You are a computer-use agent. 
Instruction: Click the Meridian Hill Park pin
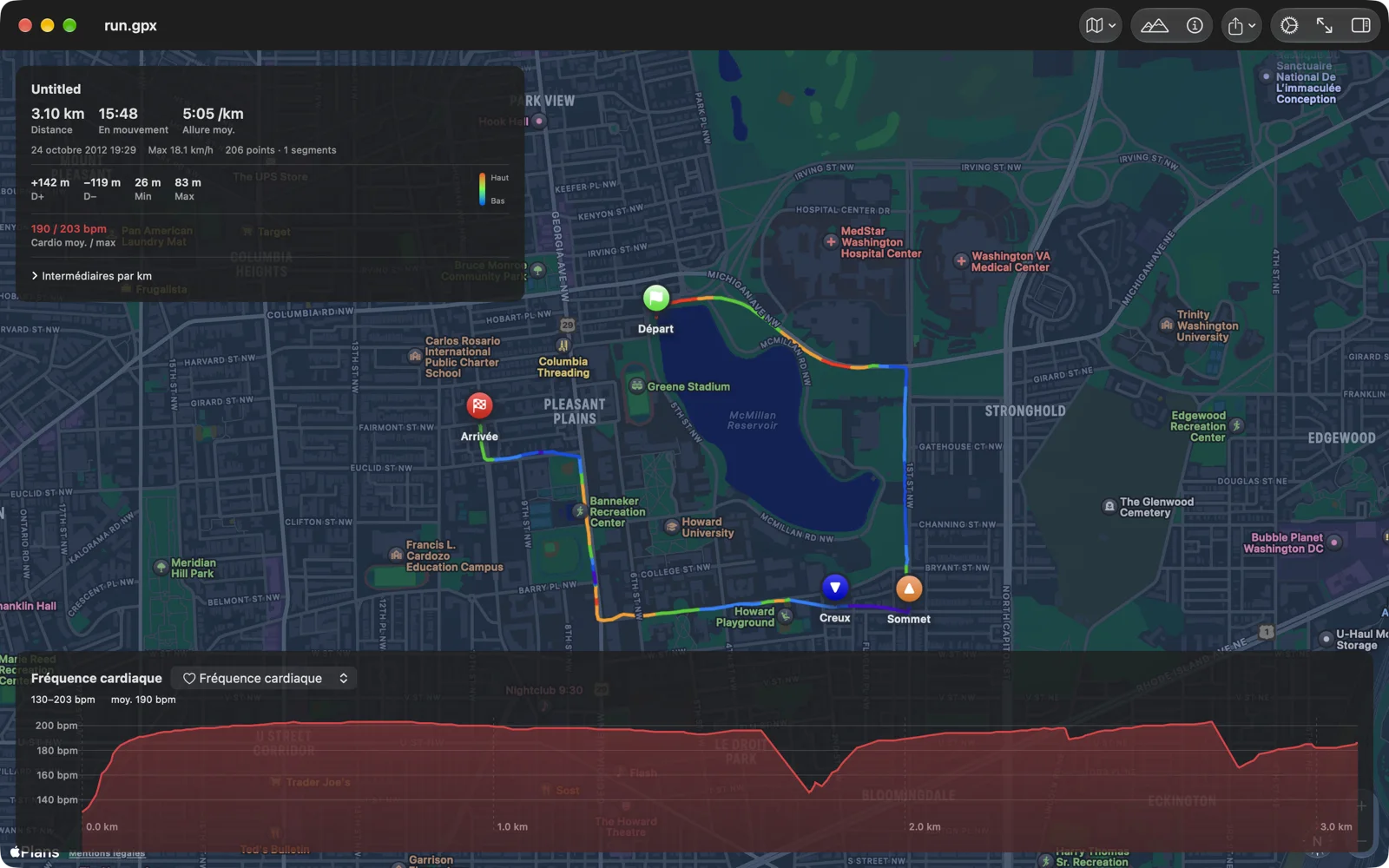pyautogui.click(x=161, y=567)
